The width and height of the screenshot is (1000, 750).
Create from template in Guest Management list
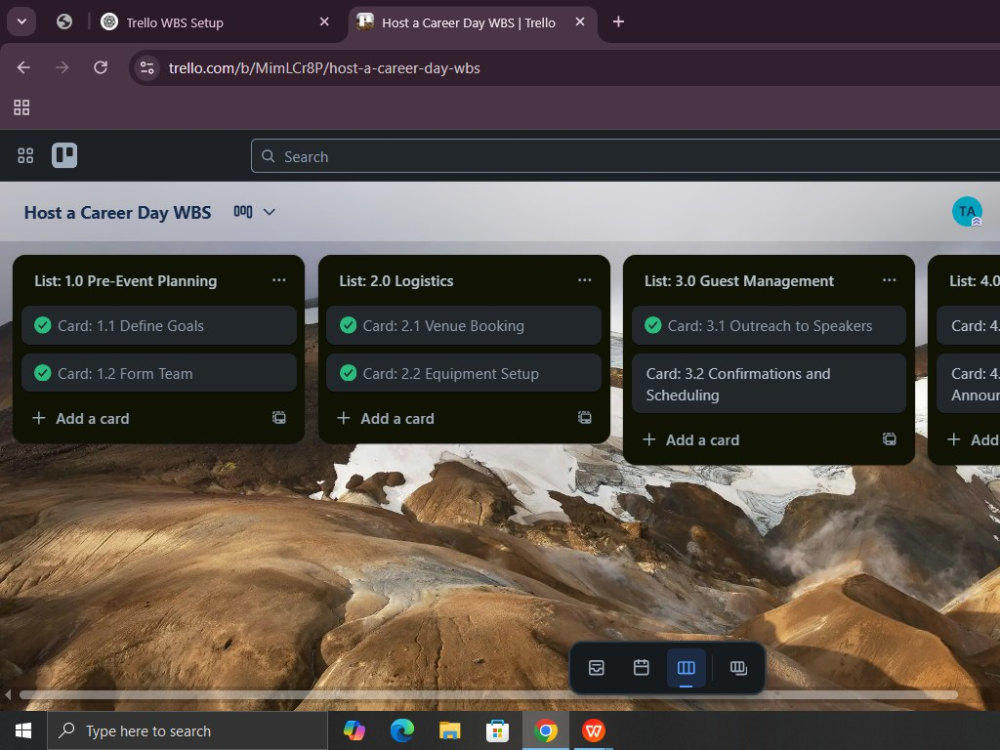pos(889,439)
